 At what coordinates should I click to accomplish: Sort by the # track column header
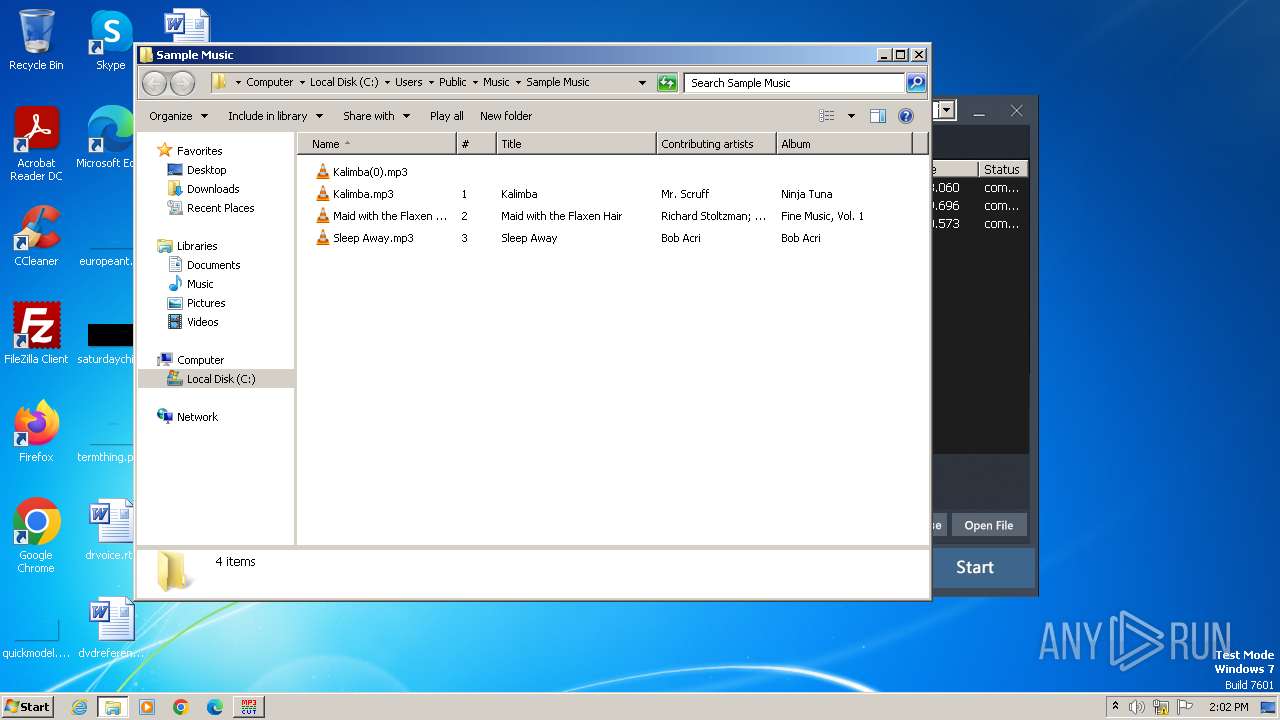476,144
